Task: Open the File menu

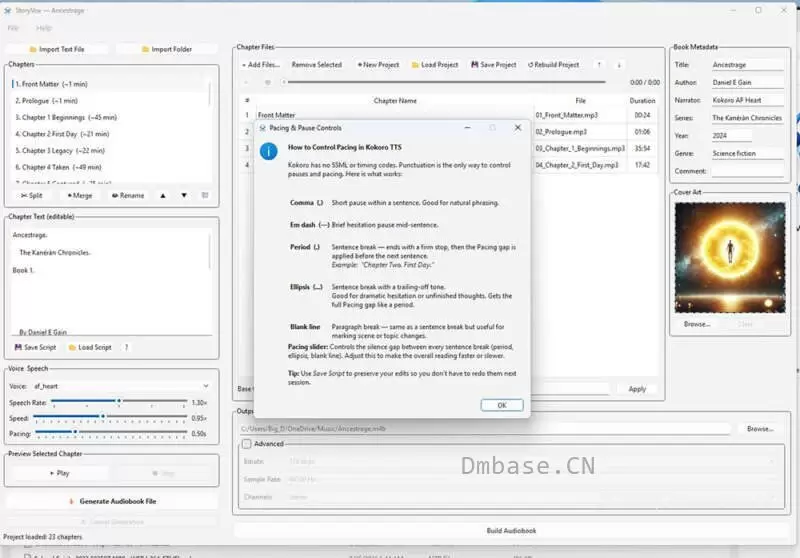Action: pos(13,28)
